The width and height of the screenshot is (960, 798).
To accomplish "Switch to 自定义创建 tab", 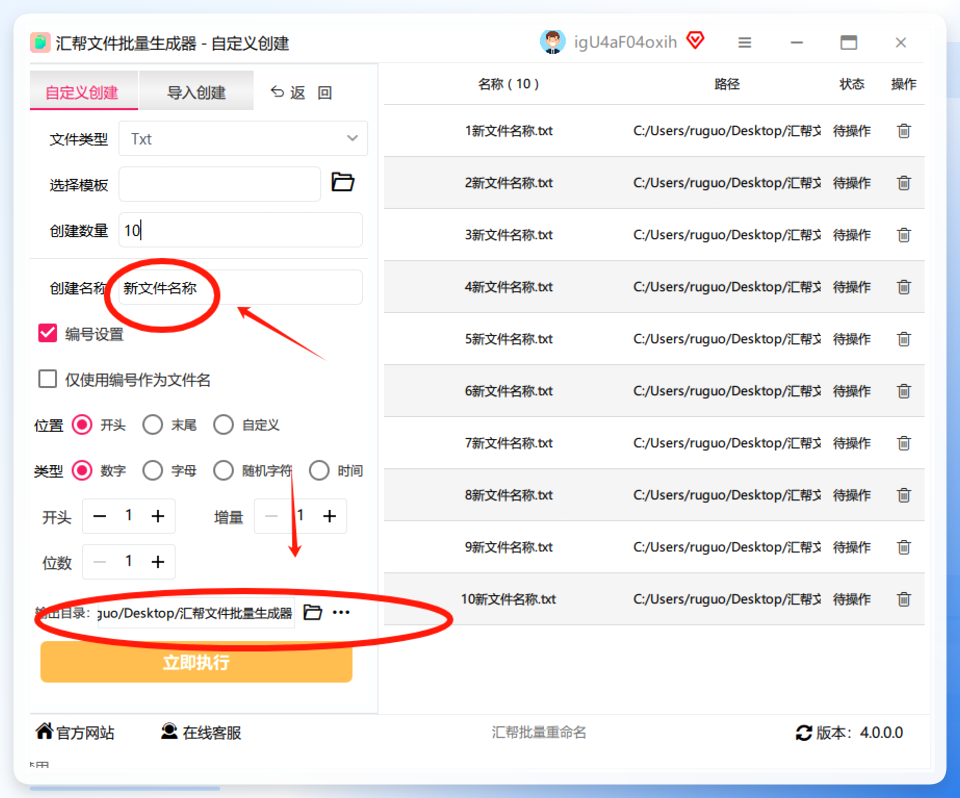I will [84, 91].
